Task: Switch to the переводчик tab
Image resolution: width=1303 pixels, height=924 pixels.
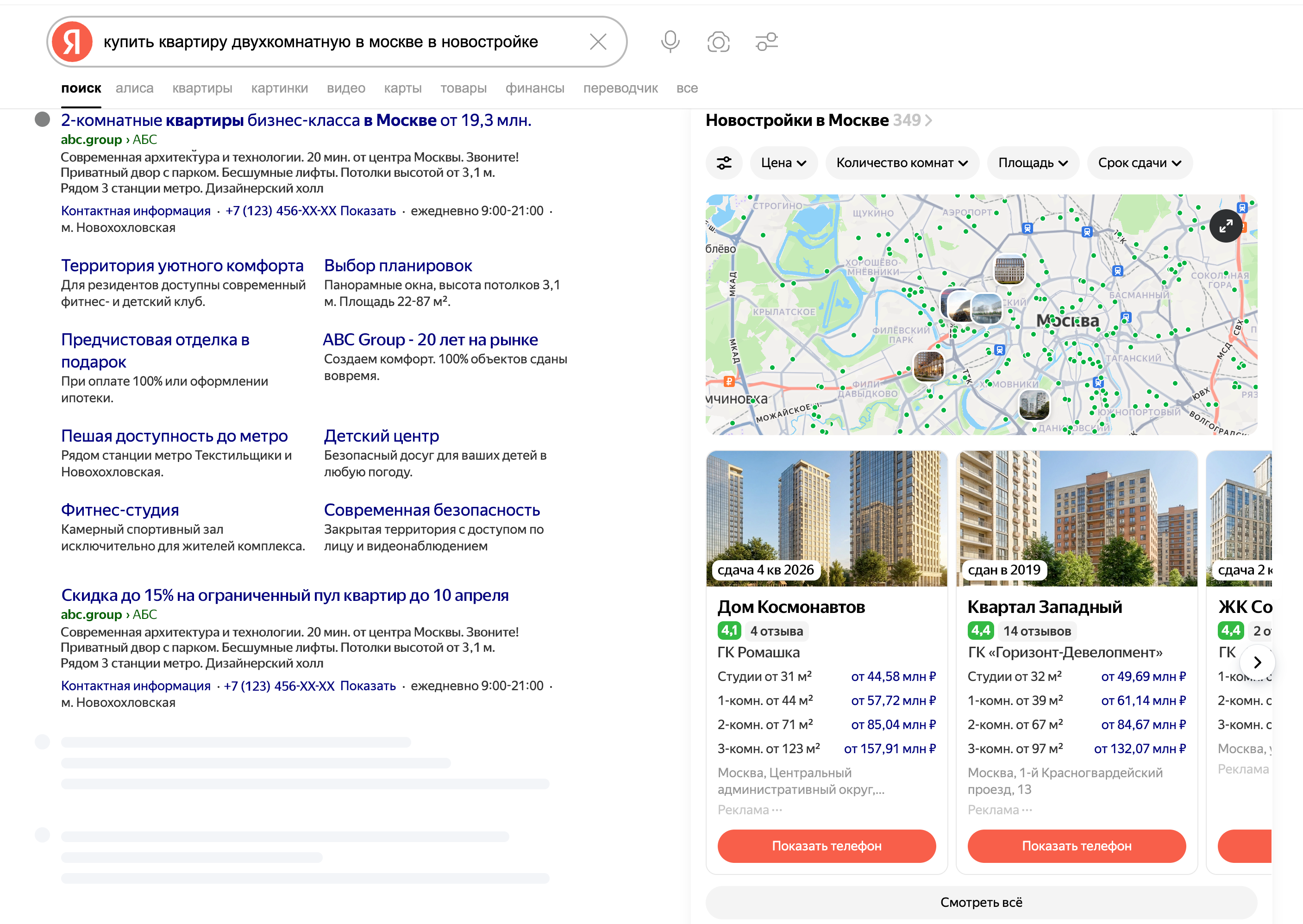Action: 620,88
